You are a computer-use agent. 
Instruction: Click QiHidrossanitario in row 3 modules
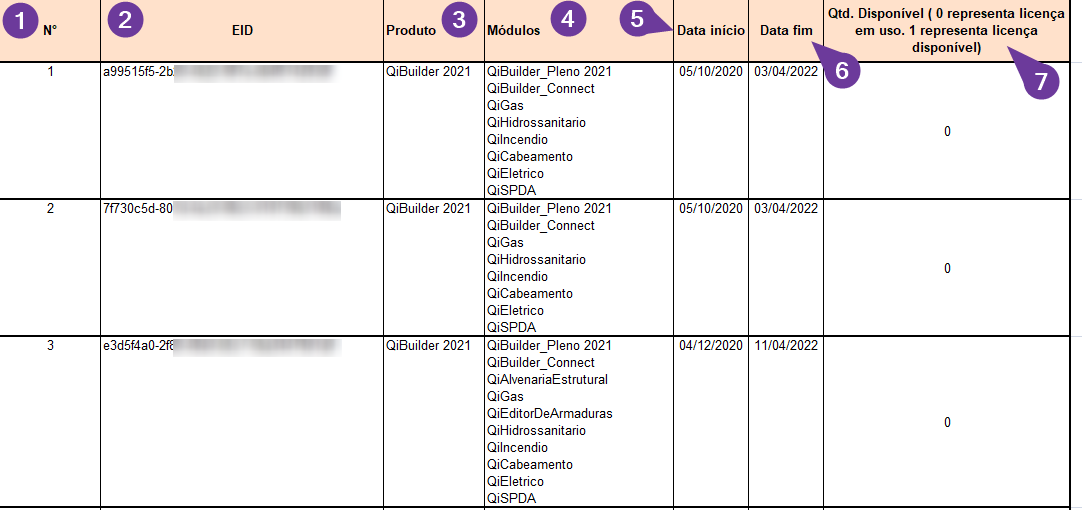pyautogui.click(x=536, y=431)
